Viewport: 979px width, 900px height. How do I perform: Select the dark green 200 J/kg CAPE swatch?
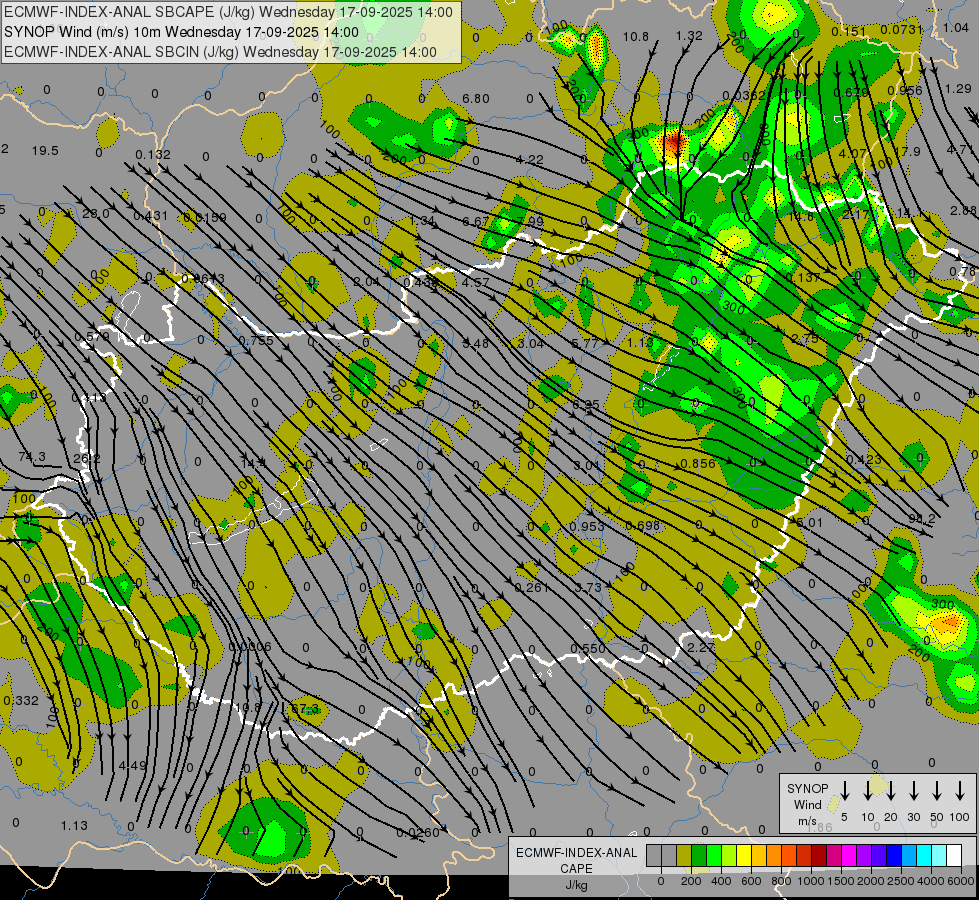699,855
